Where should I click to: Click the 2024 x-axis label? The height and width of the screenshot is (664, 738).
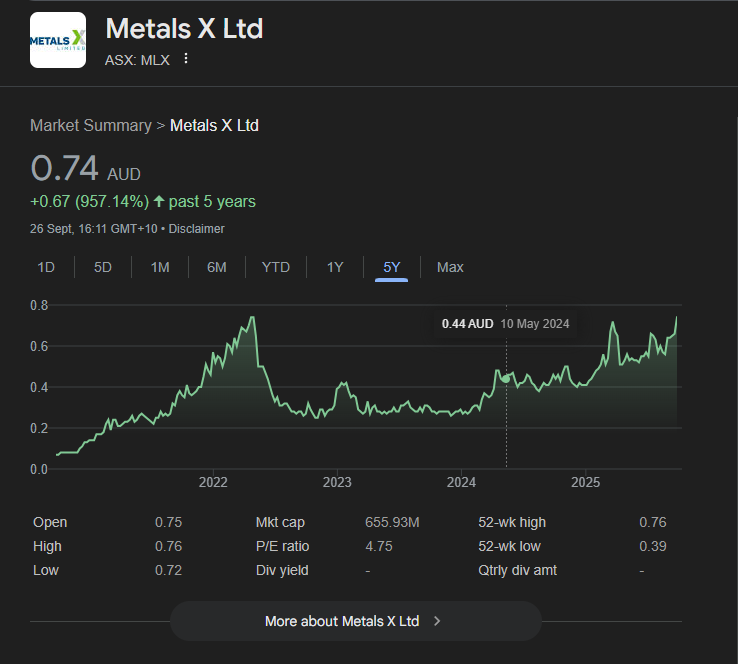pyautogui.click(x=461, y=482)
